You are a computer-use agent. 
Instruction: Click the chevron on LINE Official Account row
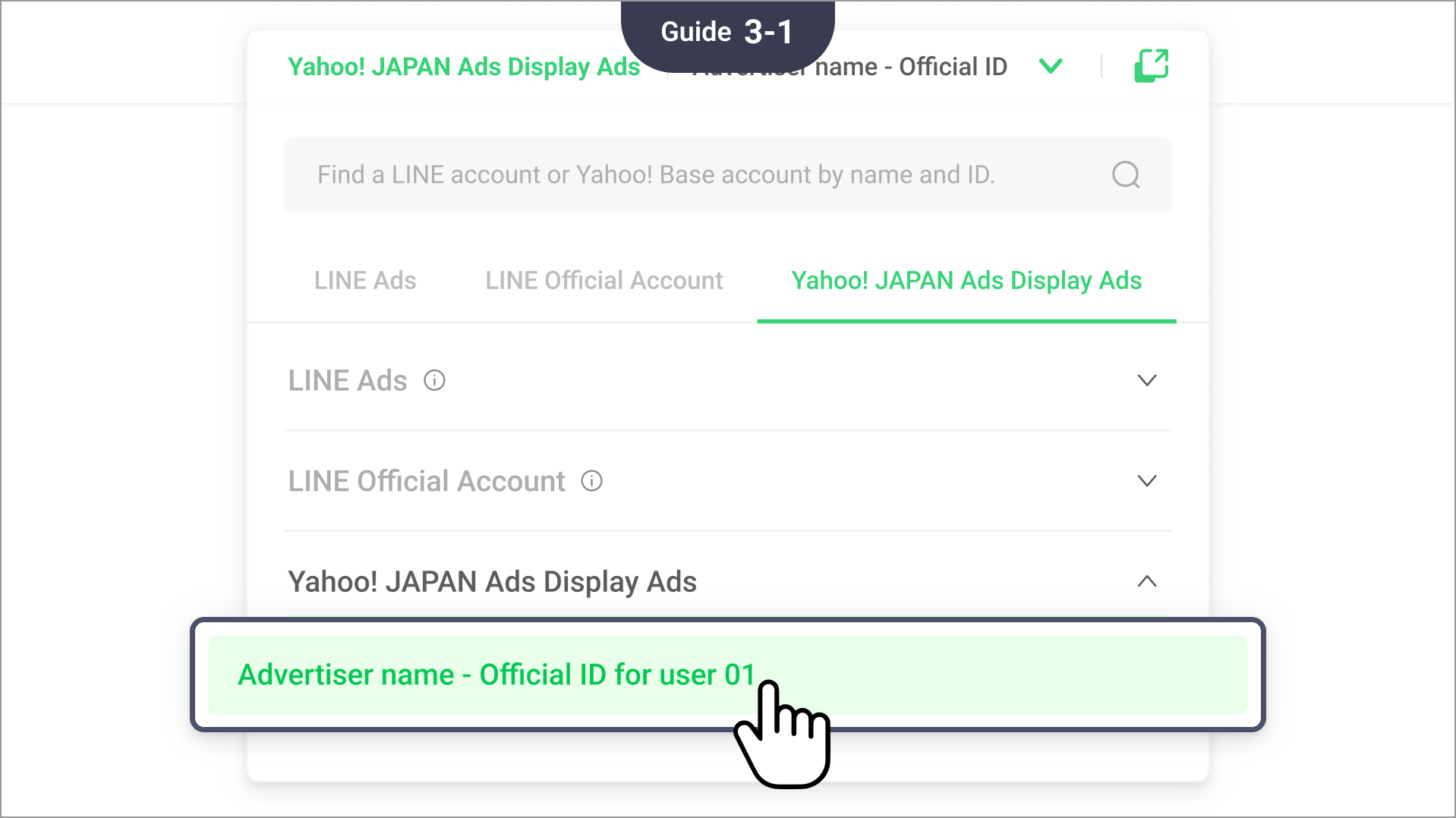pyautogui.click(x=1147, y=480)
